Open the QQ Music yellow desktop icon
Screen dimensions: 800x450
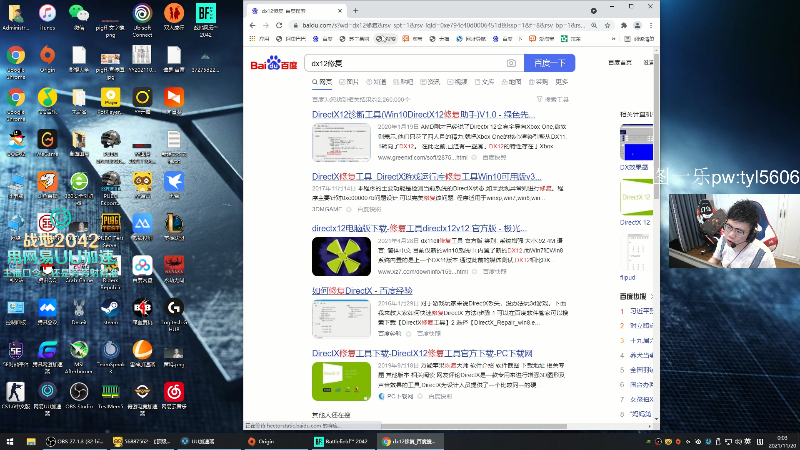point(47,101)
